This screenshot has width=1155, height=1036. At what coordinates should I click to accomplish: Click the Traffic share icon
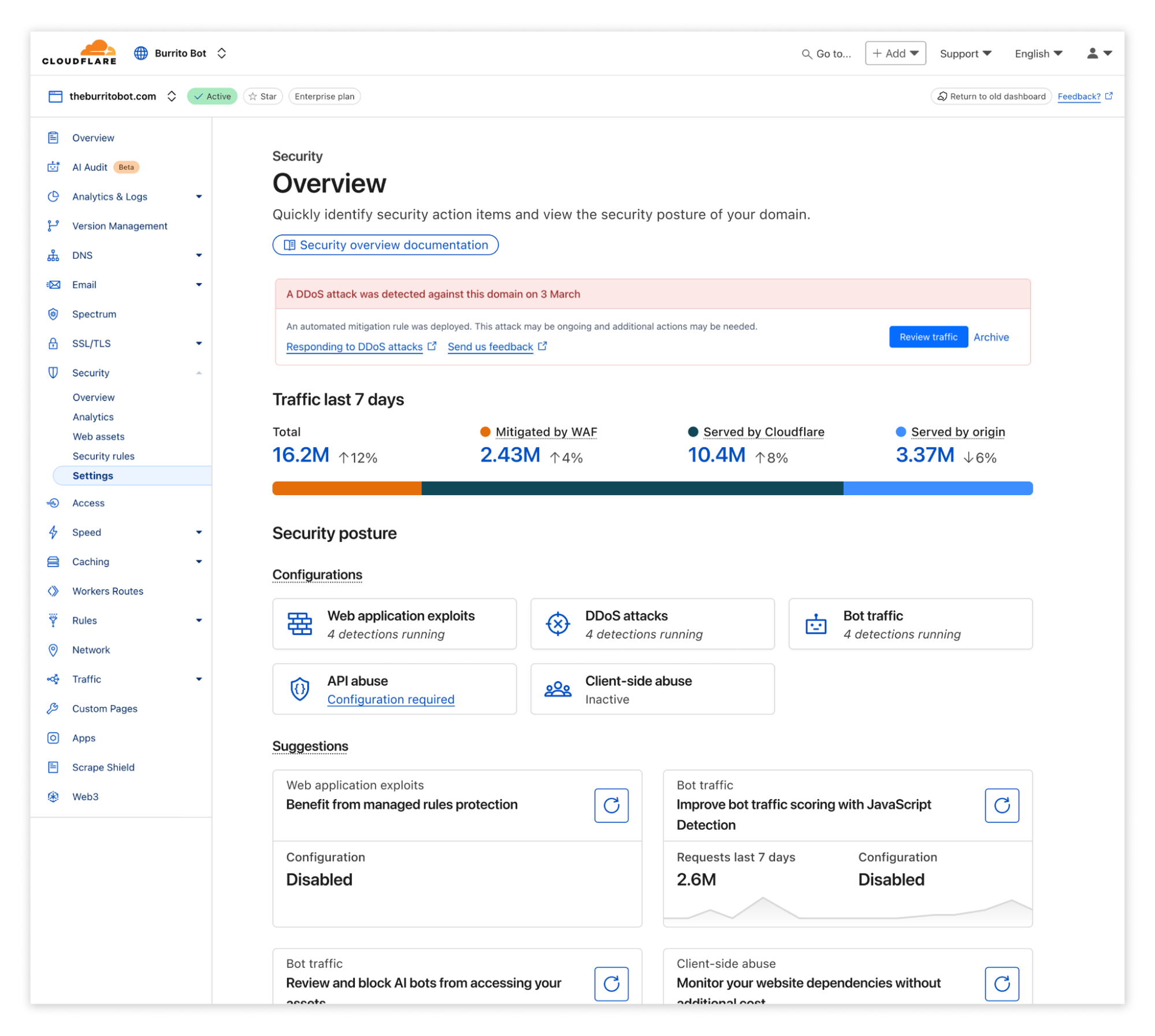coord(53,680)
